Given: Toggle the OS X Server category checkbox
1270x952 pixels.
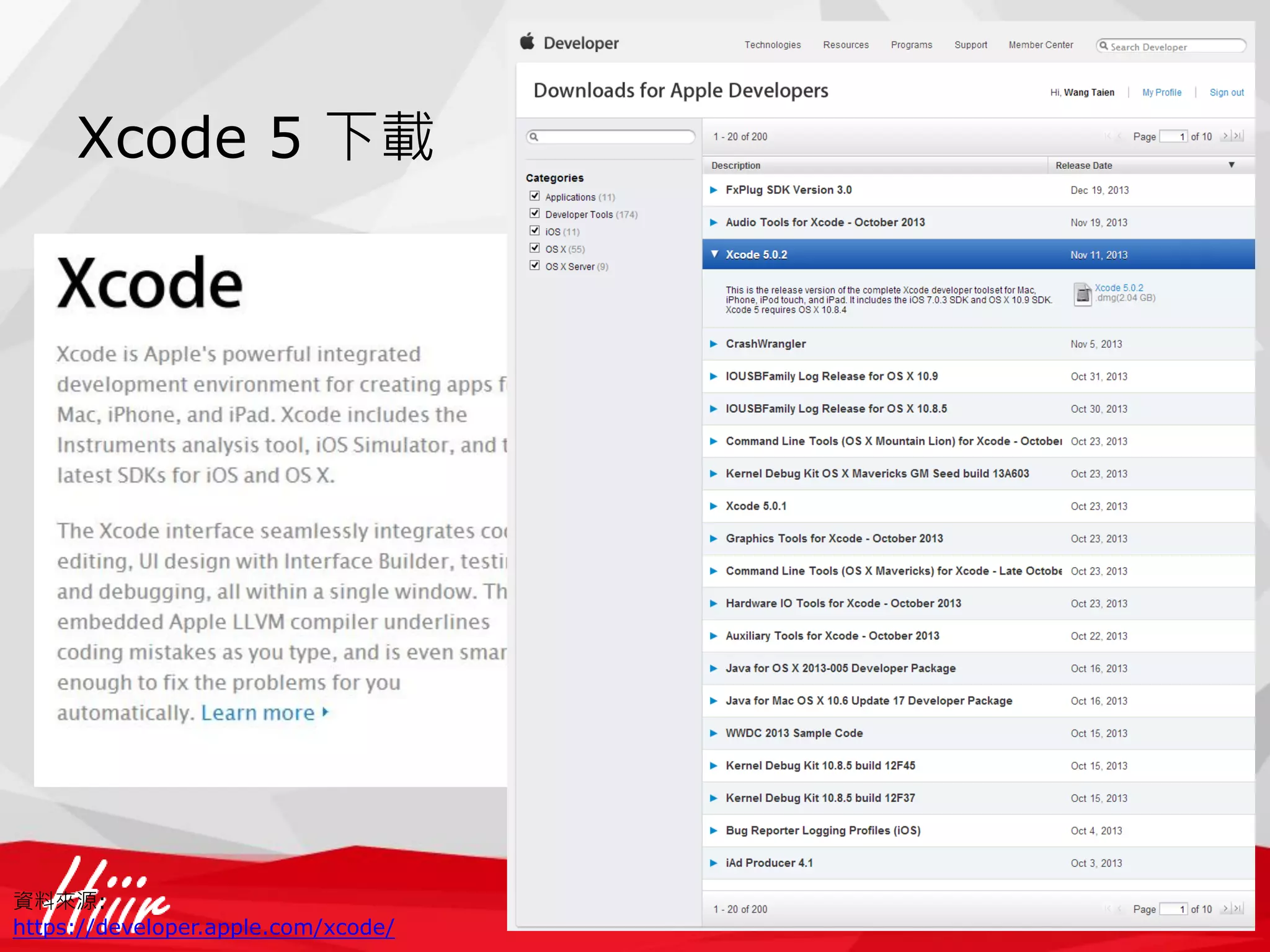Looking at the screenshot, I should (x=535, y=265).
